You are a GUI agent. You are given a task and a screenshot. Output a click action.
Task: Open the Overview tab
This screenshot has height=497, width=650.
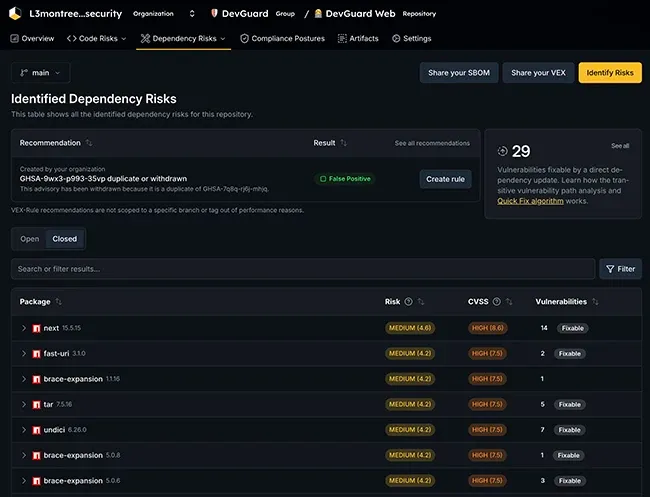(32, 39)
